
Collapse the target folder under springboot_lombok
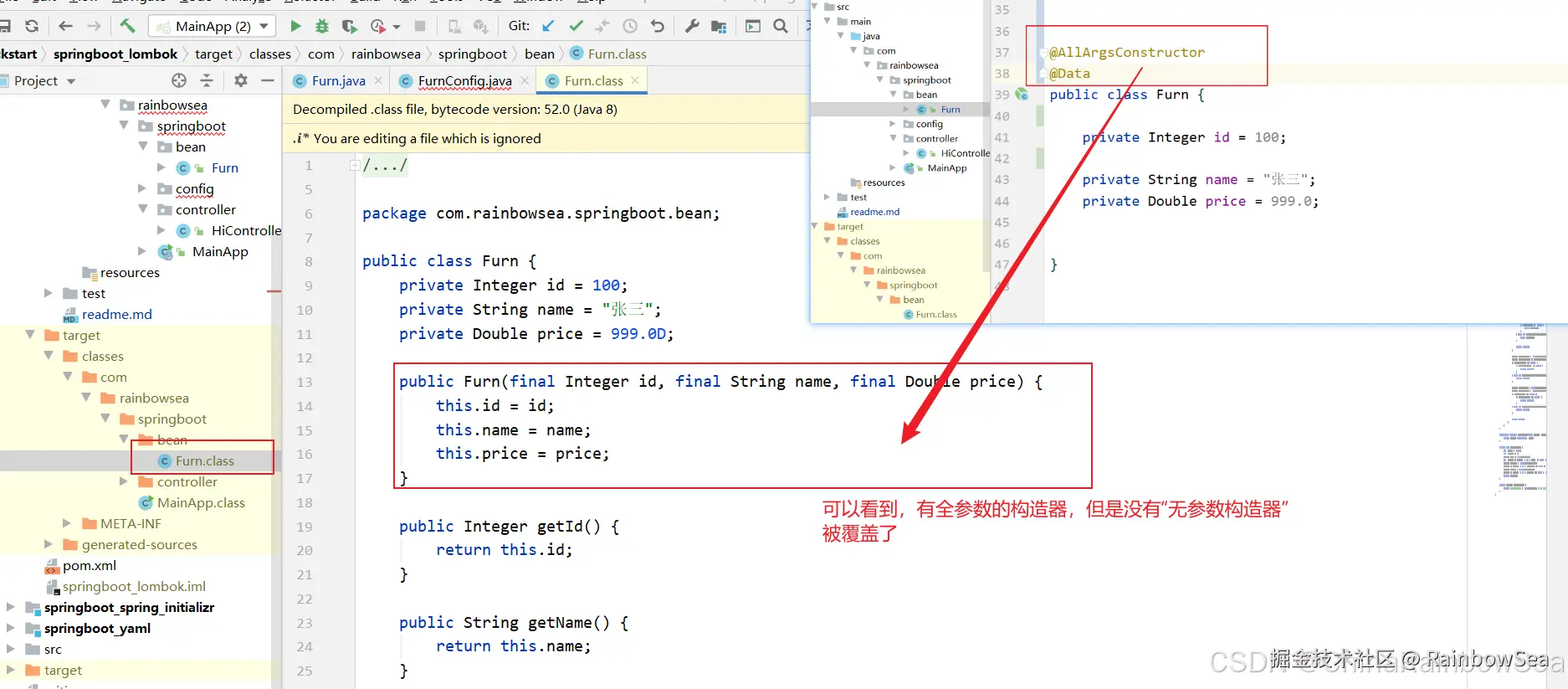30,335
